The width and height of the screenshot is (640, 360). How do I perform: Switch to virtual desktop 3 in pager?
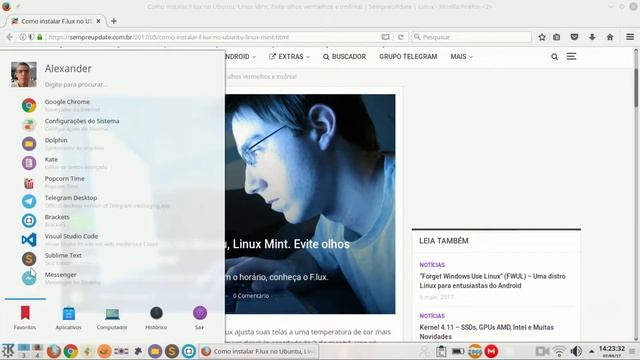pyautogui.click(x=24, y=351)
